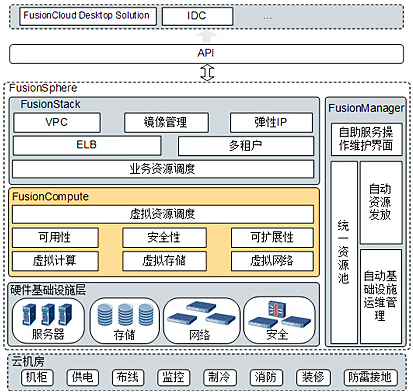
Task: Select FusionCloud Desktop Solution box
Action: (x=88, y=16)
